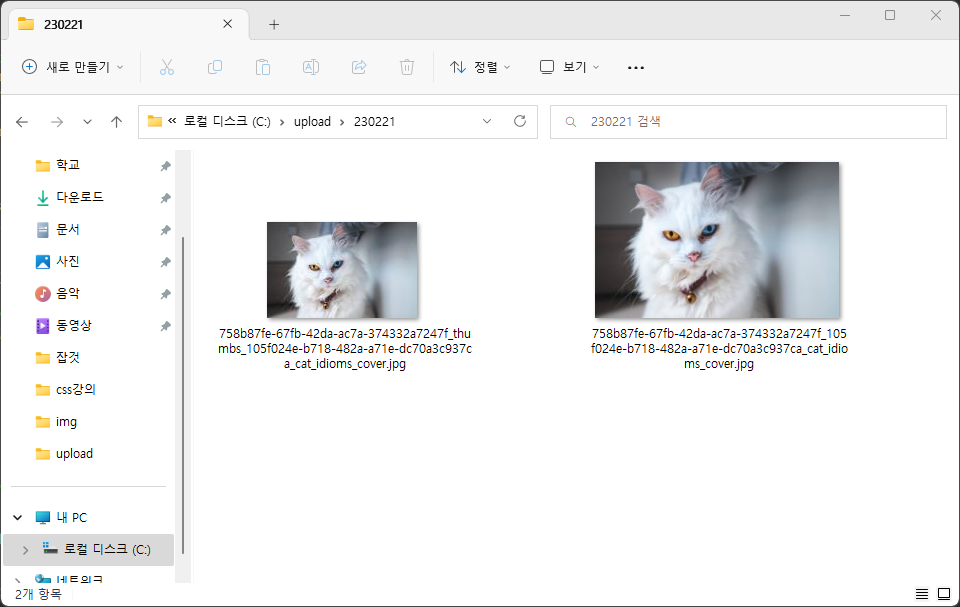Click the Copy icon in toolbar
The width and height of the screenshot is (960, 607).
pos(215,67)
